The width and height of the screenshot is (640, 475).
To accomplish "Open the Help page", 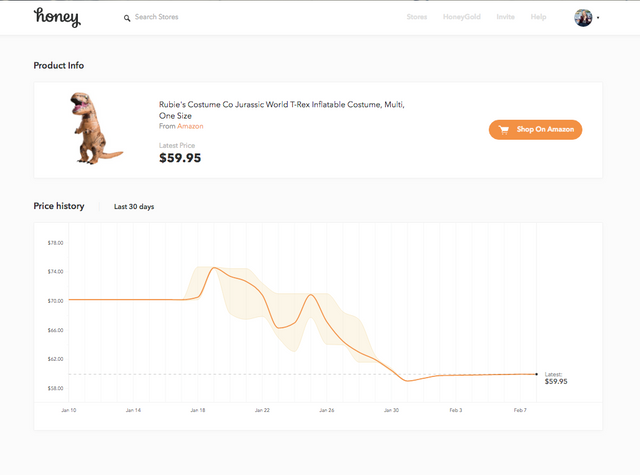I will (x=539, y=18).
